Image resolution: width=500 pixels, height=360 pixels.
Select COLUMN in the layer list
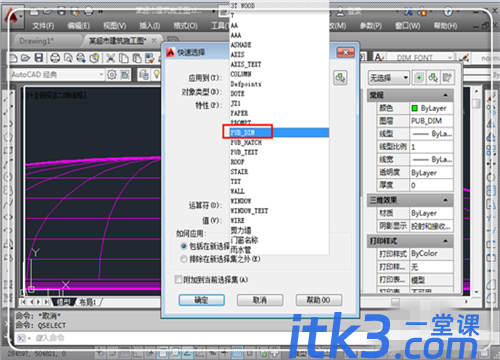279,74
